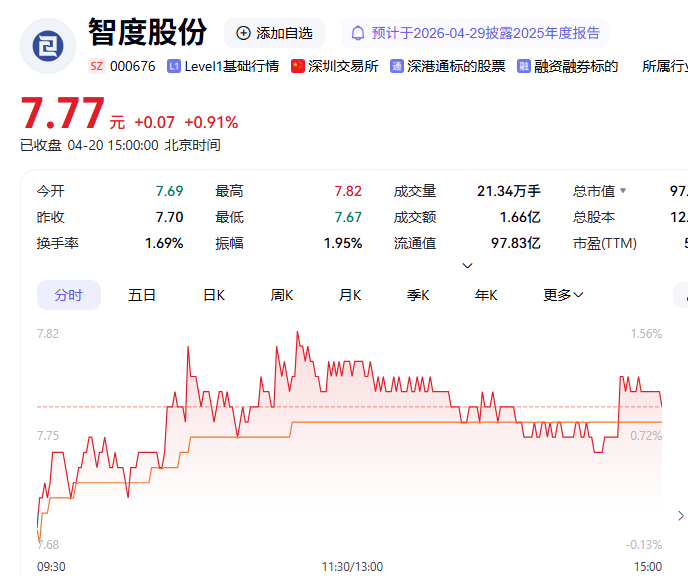This screenshot has height=577, width=688.
Task: Click the percent change +0.91% value
Action: tap(211, 122)
